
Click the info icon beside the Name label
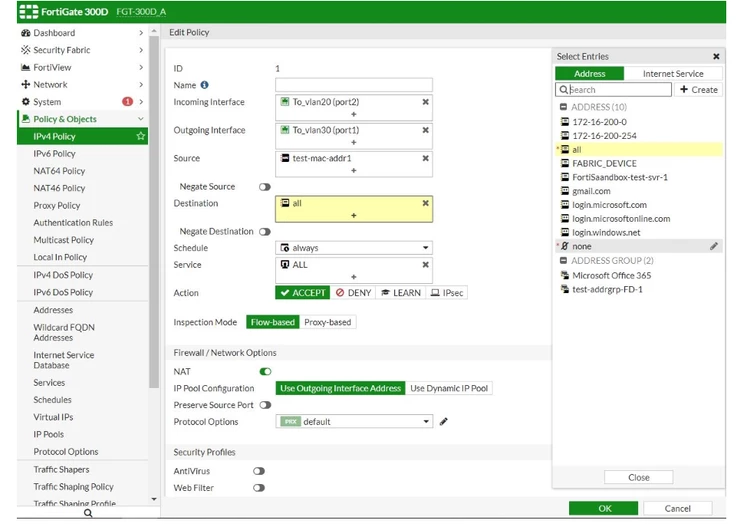tap(204, 85)
